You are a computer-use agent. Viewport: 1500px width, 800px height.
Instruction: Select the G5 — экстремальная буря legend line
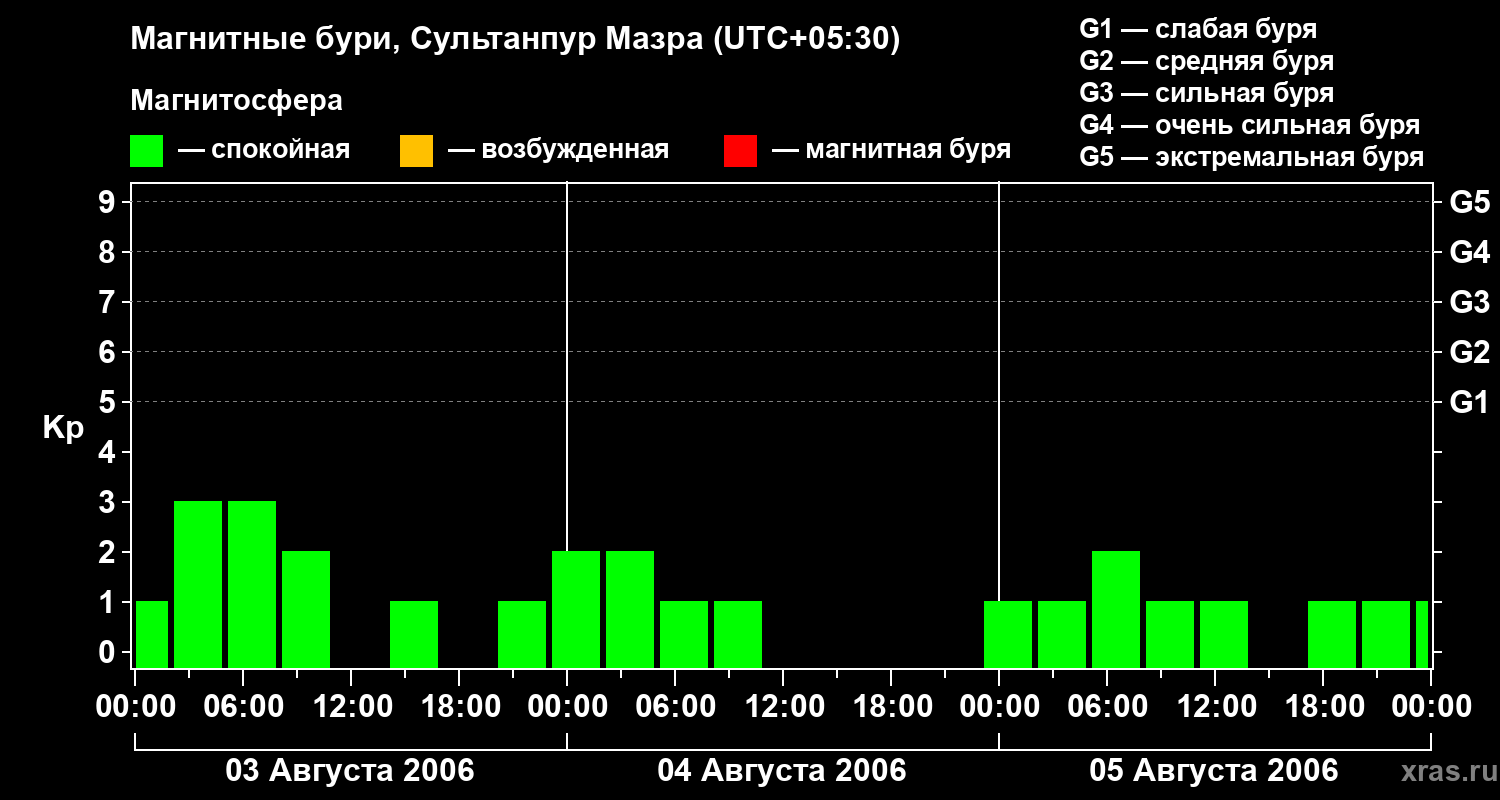(x=1252, y=157)
